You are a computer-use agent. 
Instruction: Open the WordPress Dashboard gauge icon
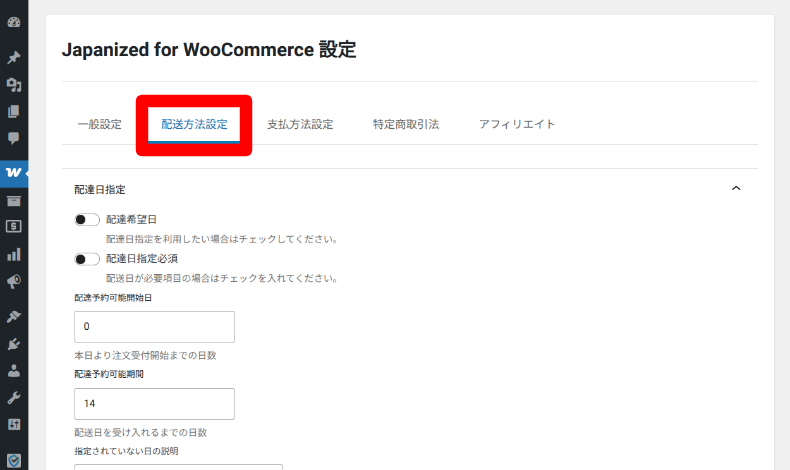coord(14,22)
